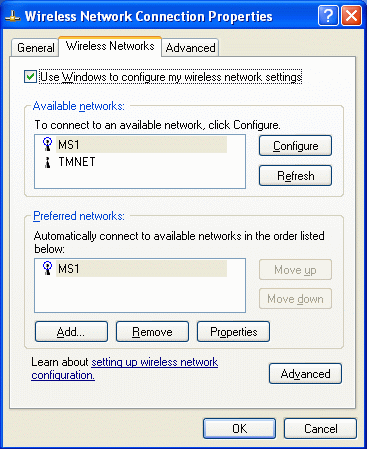The width and height of the screenshot is (369, 449).
Task: Open the setting up wireless network configuration link
Action: point(125,368)
